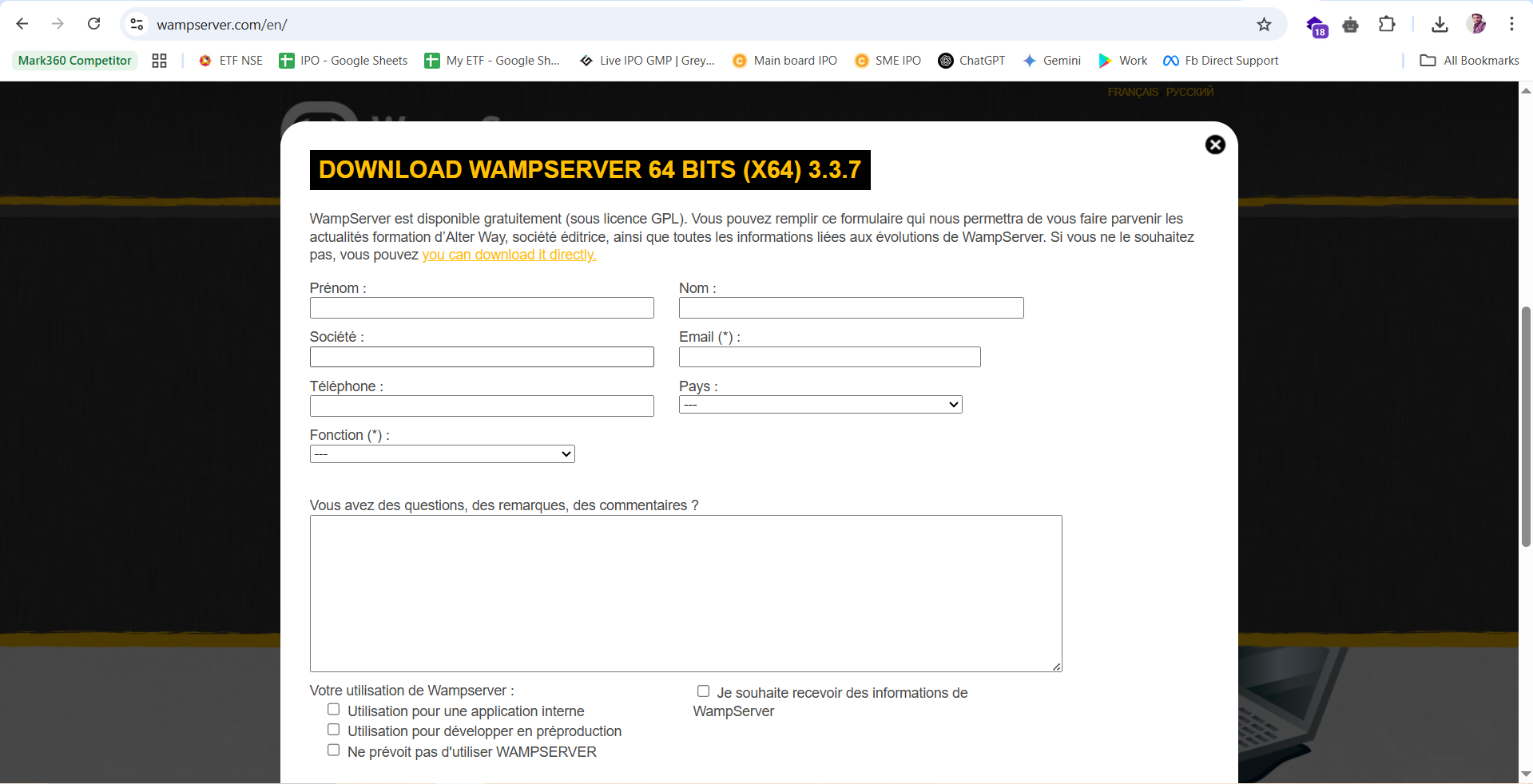Screen dimensions: 1533x784
Task: Open the robot extension icon
Action: point(1351,25)
